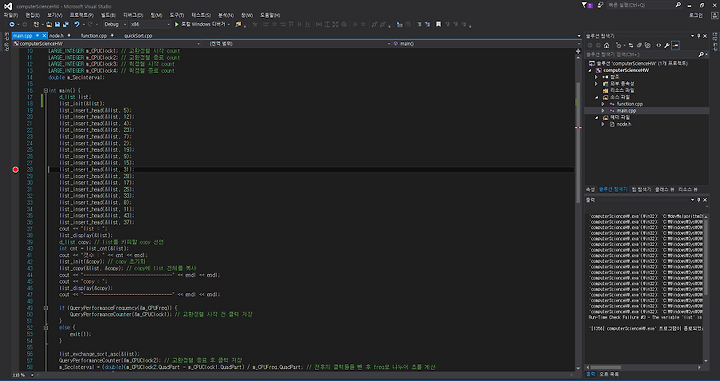Select main.cpp in Solution Explorer
The image size is (720, 381).
647,111
